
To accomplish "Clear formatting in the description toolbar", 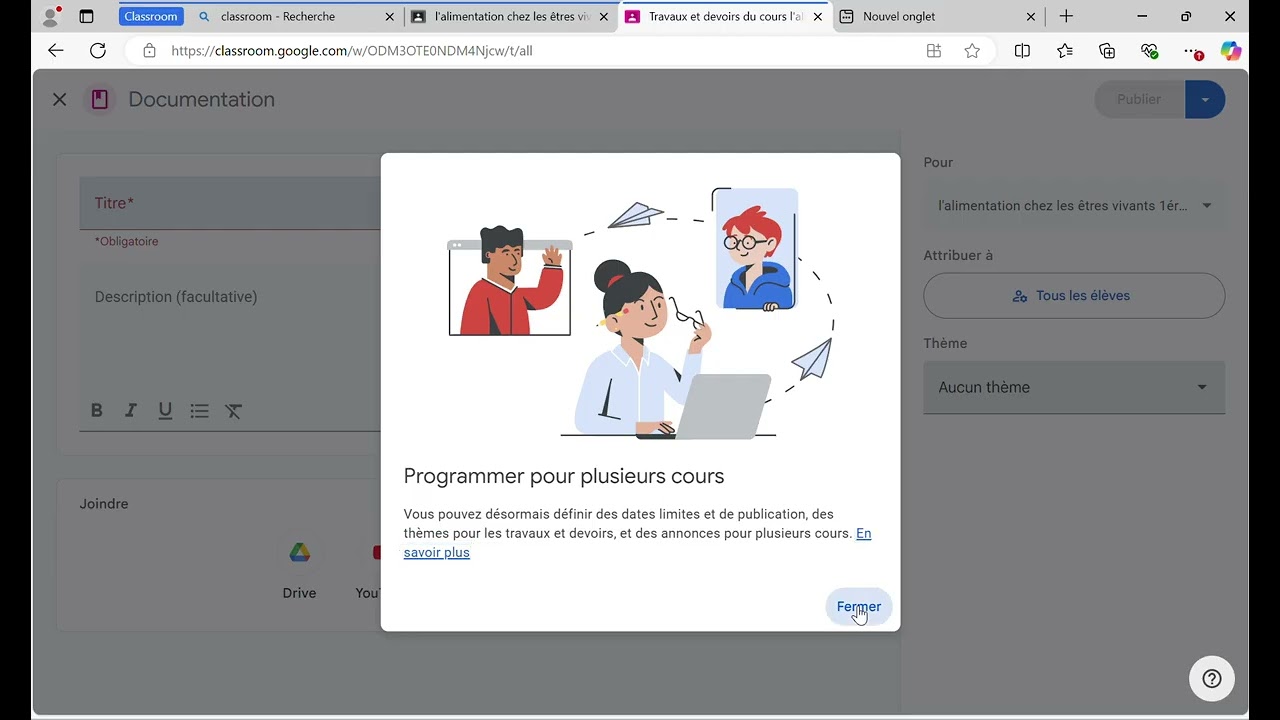I will 233,411.
